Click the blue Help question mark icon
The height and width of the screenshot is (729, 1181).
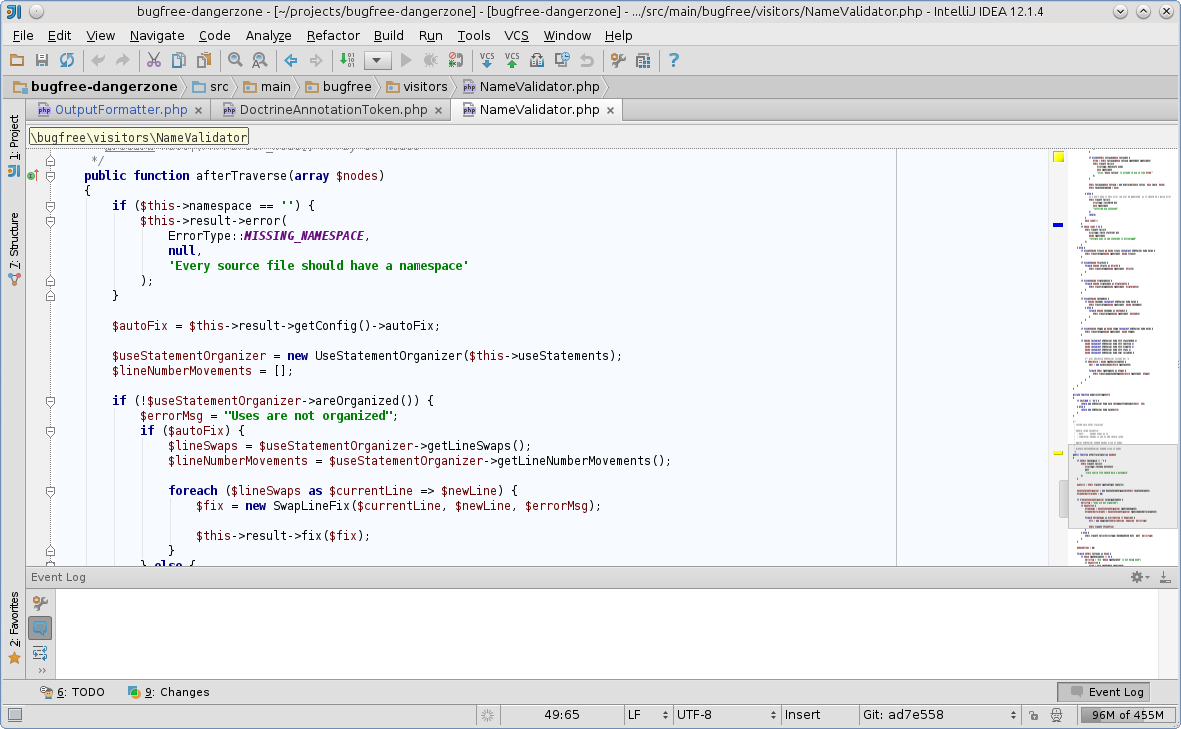[674, 61]
